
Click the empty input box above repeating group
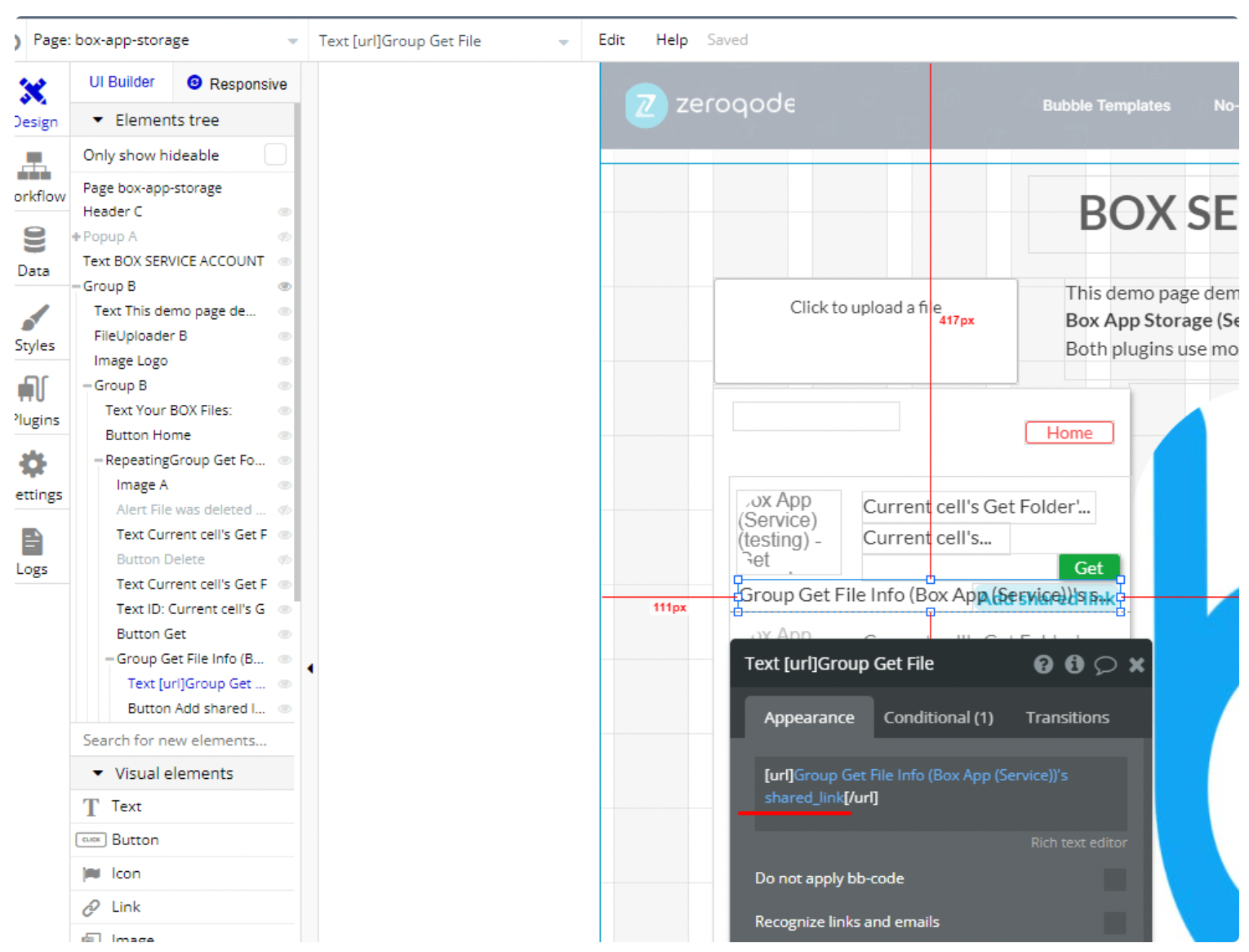point(816,416)
